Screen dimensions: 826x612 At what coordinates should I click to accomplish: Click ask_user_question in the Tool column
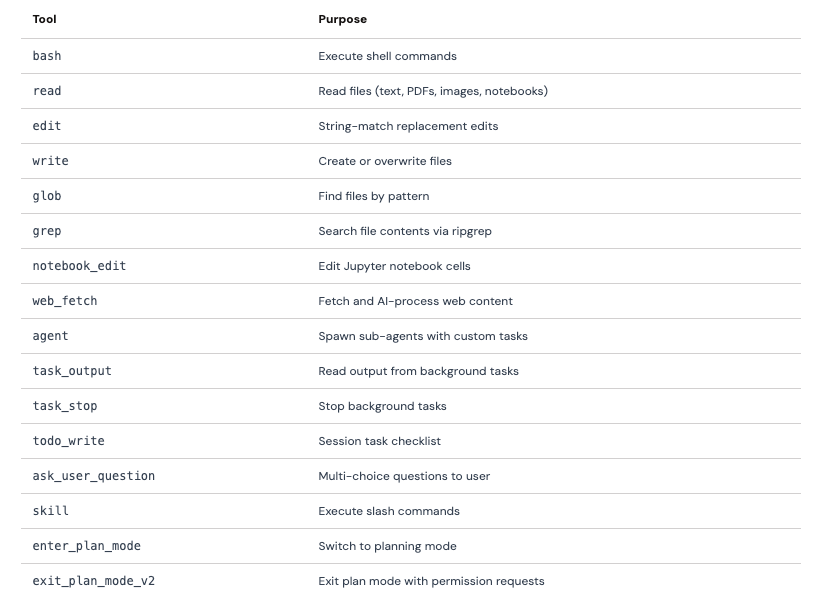(94, 476)
